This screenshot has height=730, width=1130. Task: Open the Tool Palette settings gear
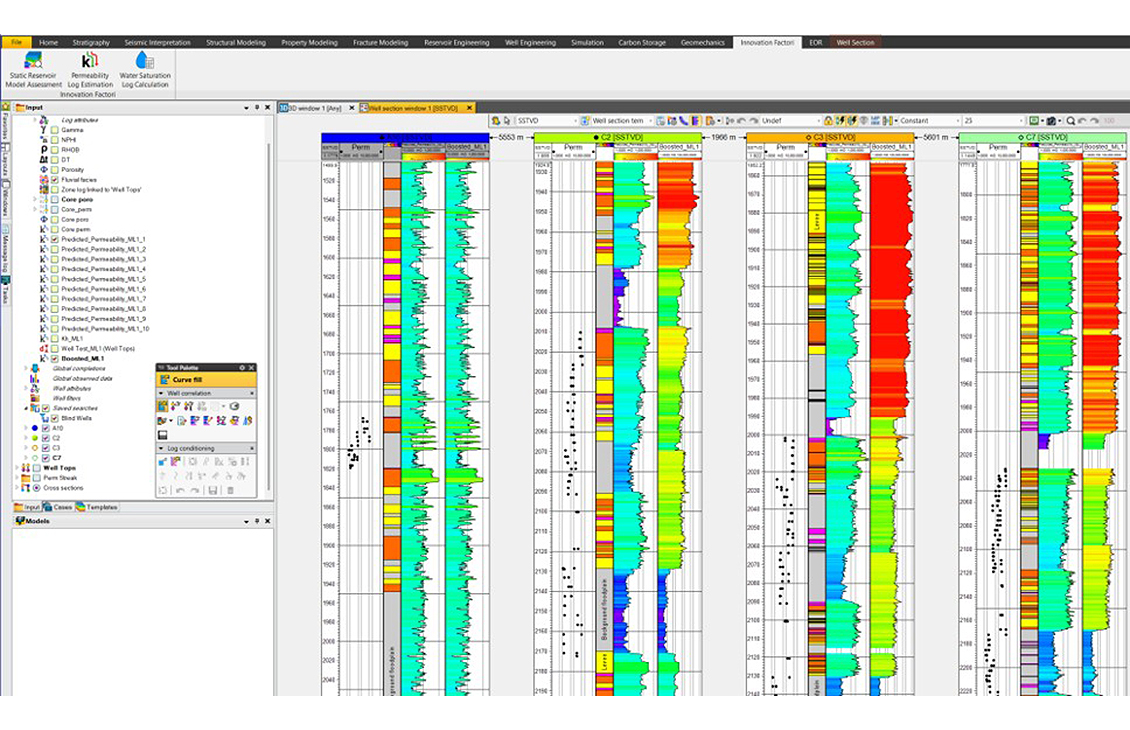(x=242, y=368)
